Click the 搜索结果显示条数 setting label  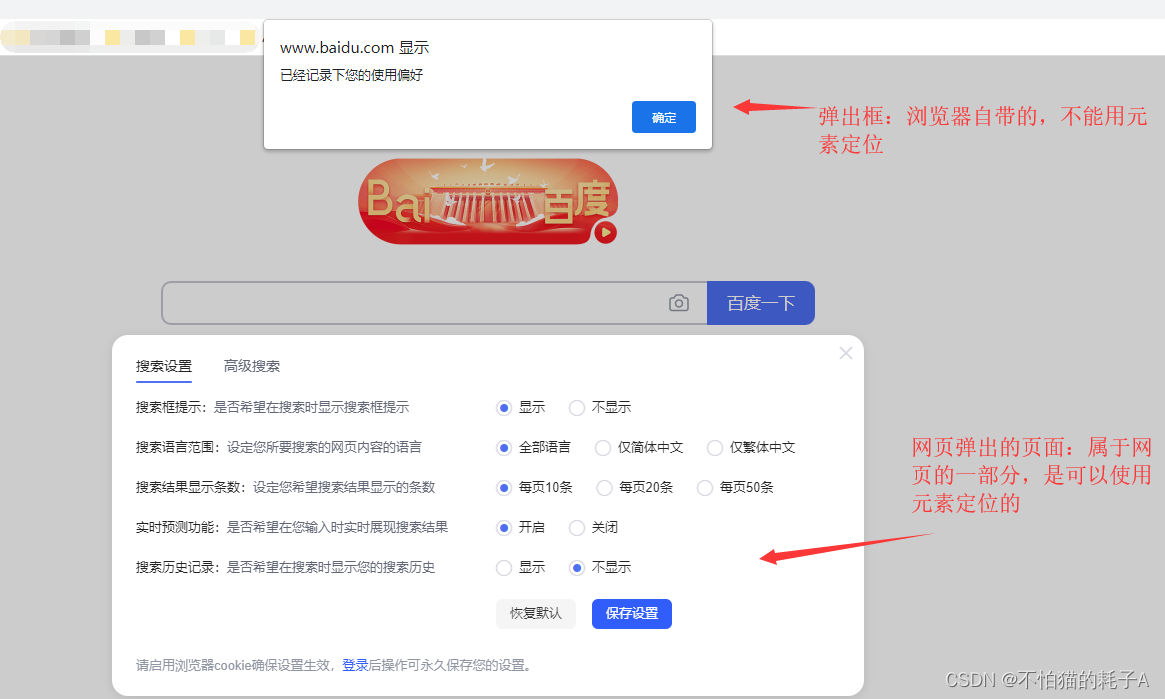coord(189,487)
